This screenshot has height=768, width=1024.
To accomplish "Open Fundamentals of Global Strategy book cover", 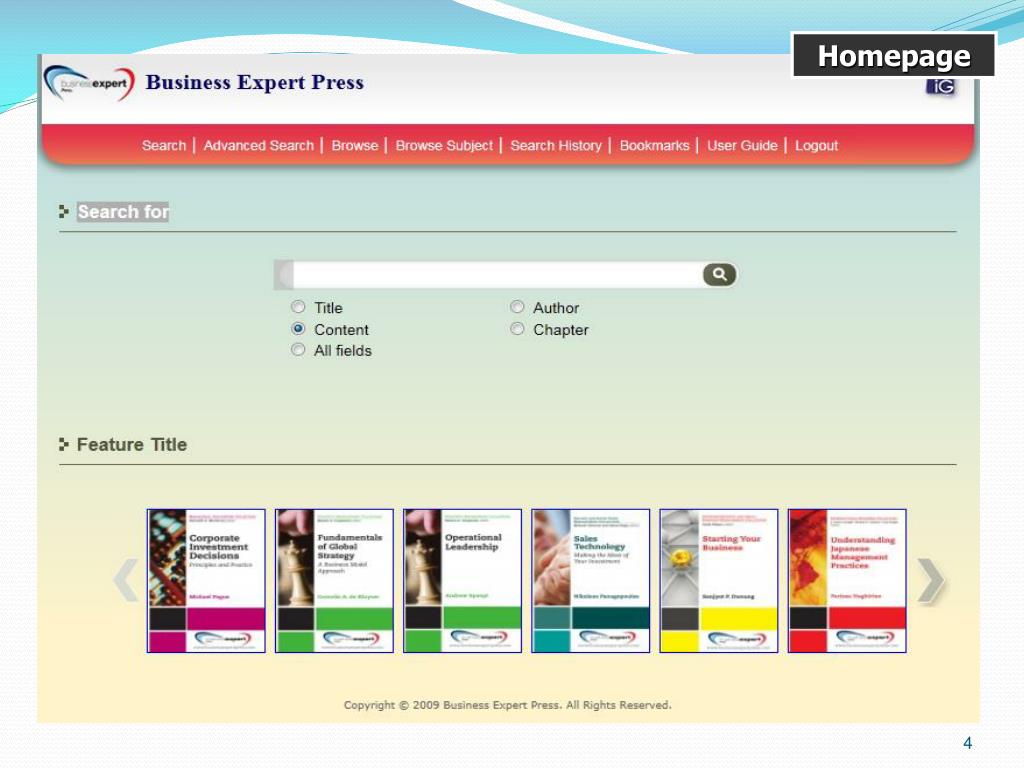I will point(334,581).
